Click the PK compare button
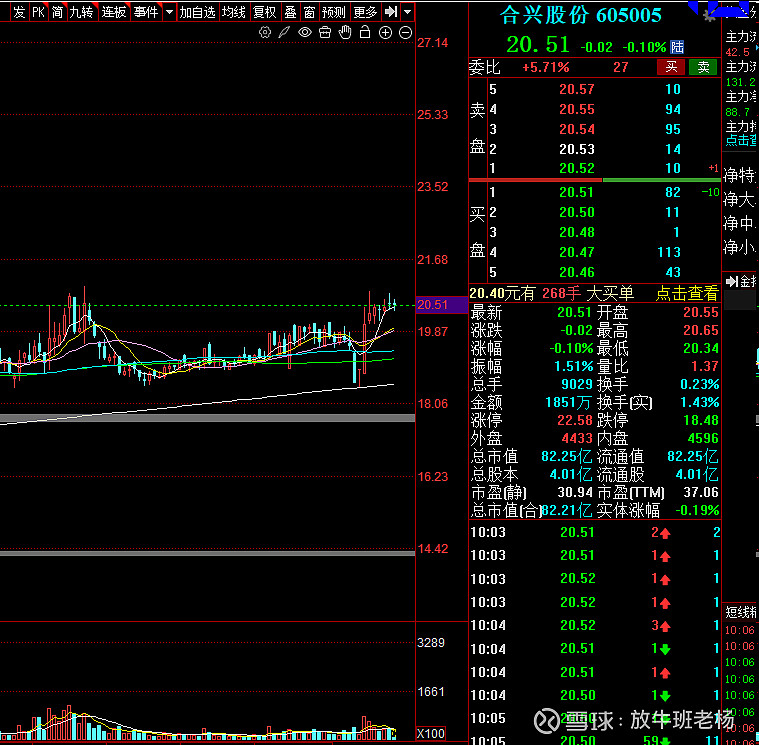The image size is (759, 745). 38,12
